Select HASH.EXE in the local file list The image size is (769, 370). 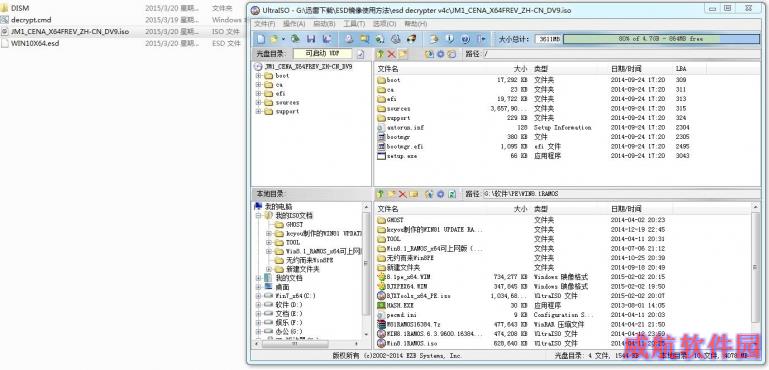coord(395,305)
